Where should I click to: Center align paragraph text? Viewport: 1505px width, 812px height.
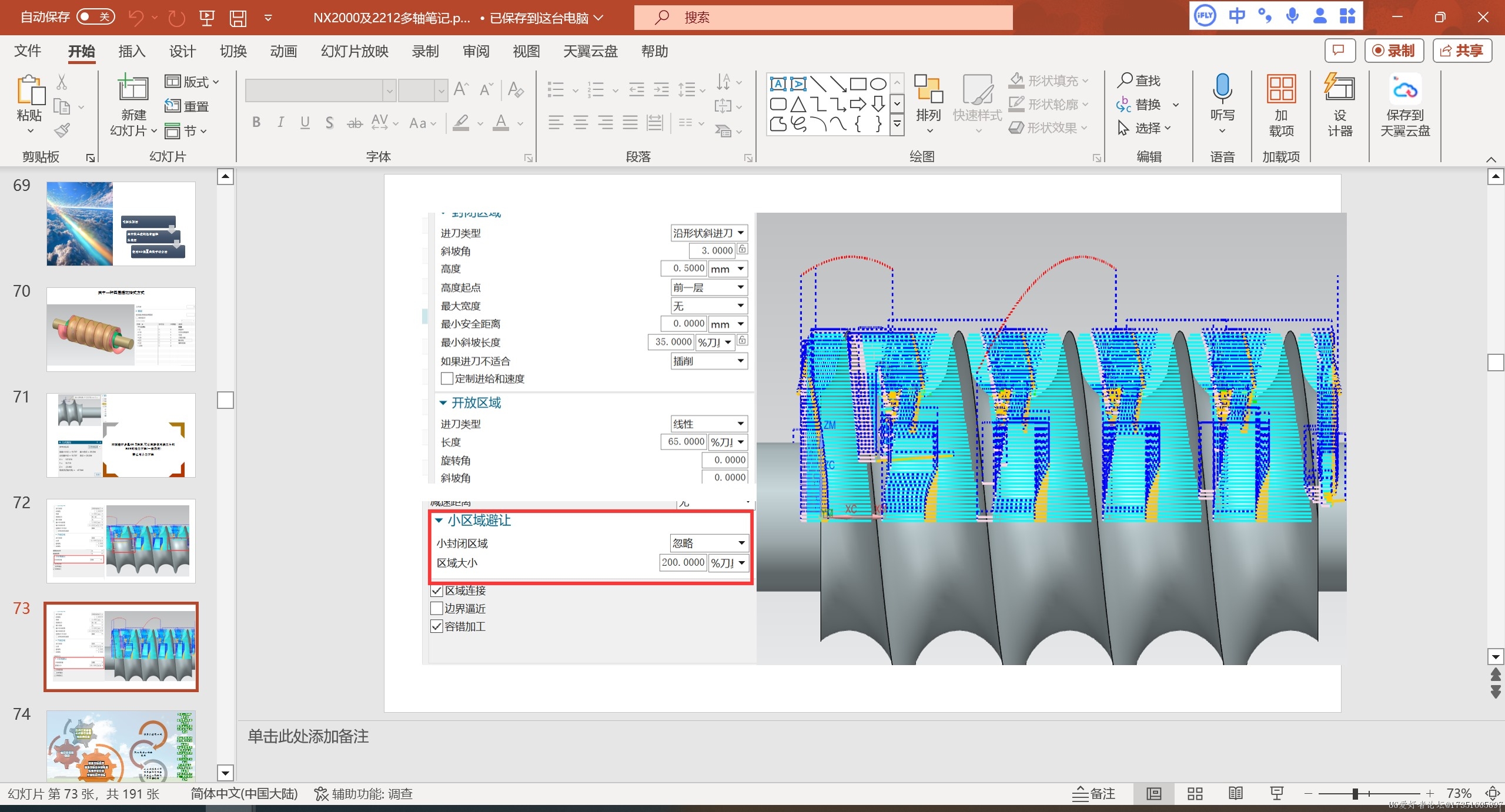pyautogui.click(x=581, y=122)
